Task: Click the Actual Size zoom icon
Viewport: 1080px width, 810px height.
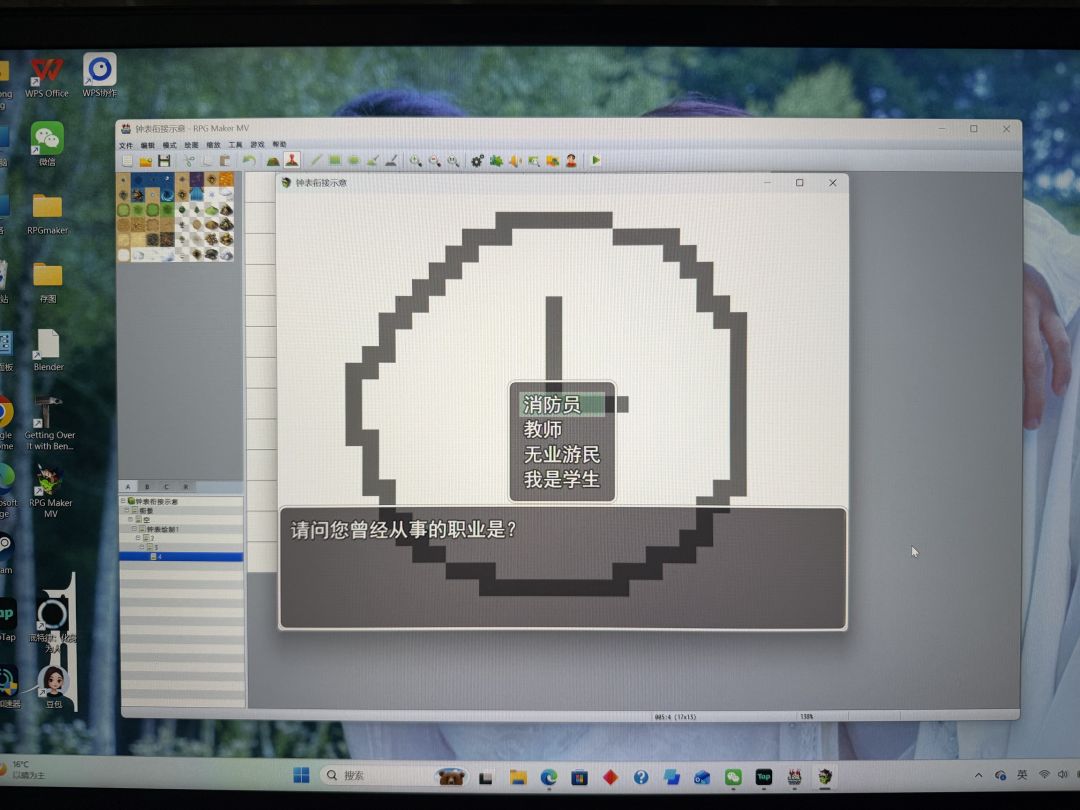Action: [453, 160]
